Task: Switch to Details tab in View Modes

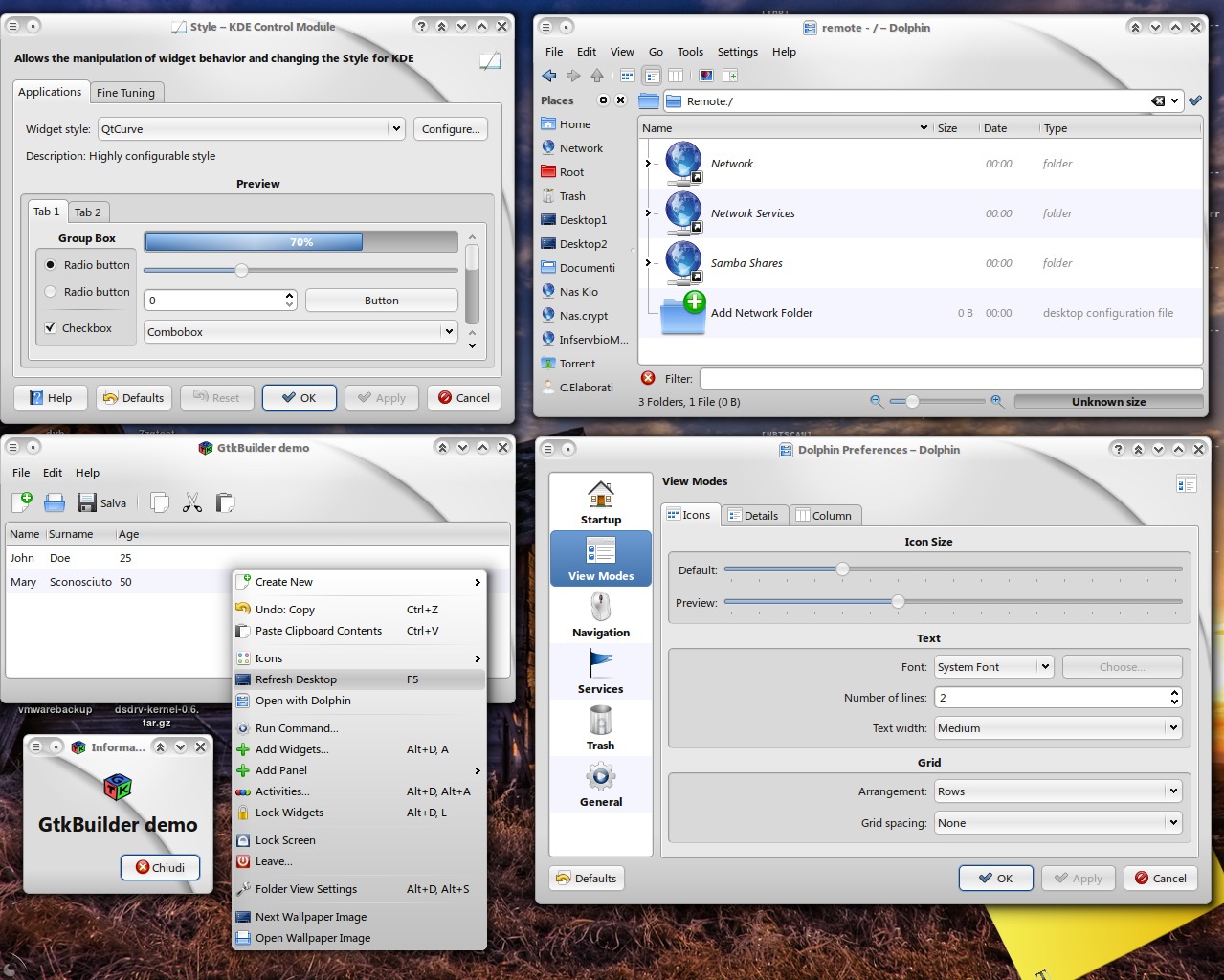Action: click(753, 516)
